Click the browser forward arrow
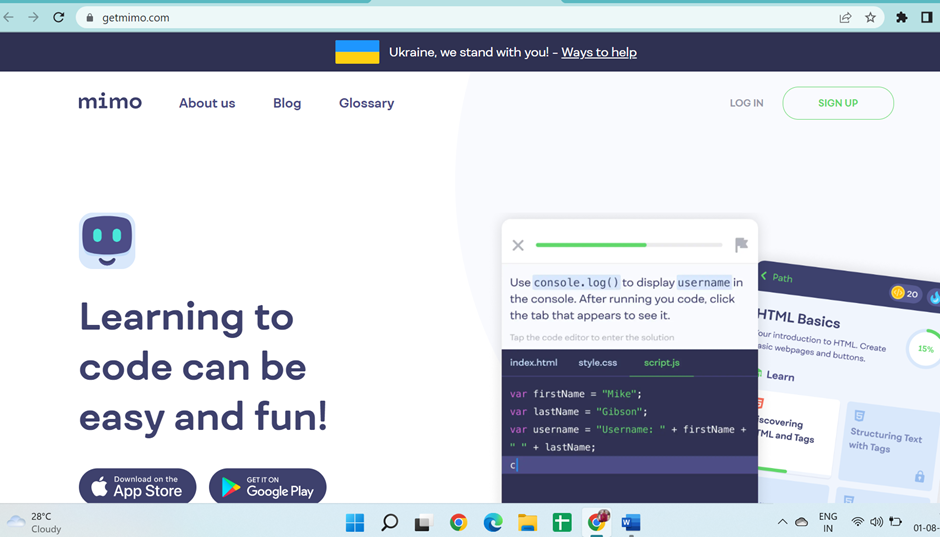Image resolution: width=940 pixels, height=537 pixels. 33,17
